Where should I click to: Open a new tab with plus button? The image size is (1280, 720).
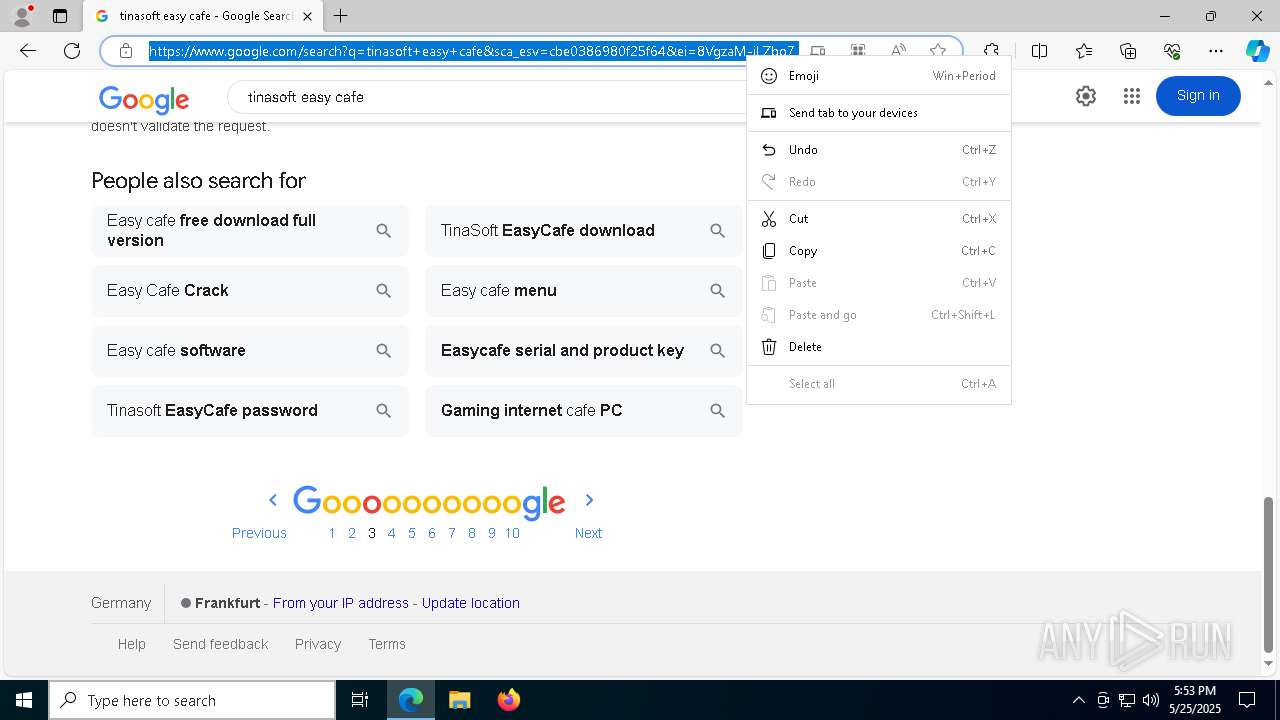tap(341, 16)
